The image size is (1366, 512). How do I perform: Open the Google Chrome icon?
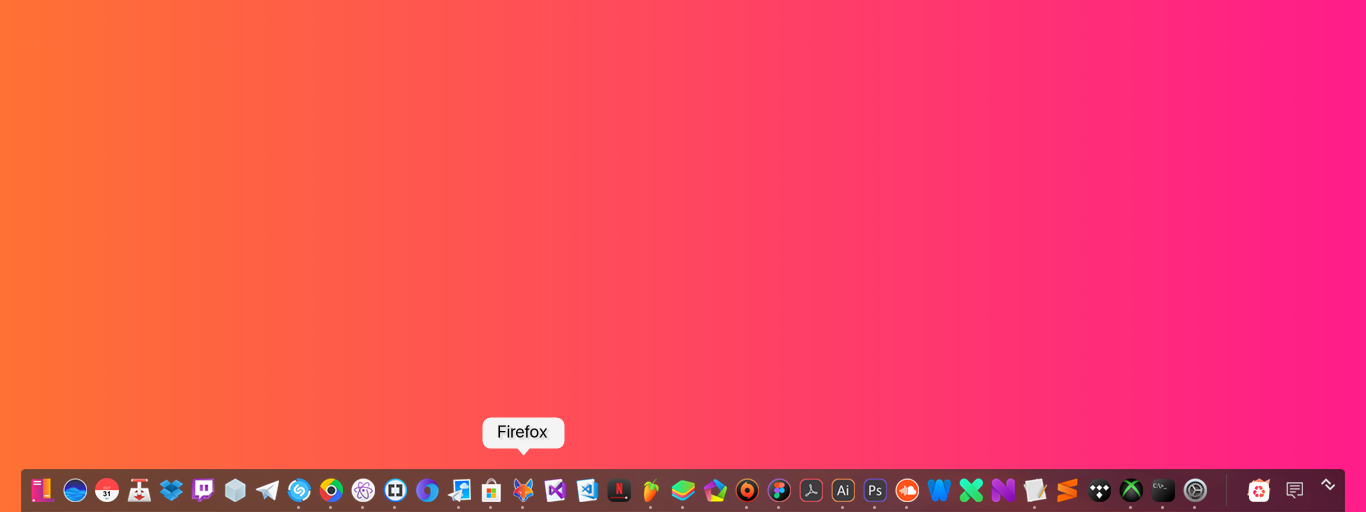pos(331,490)
